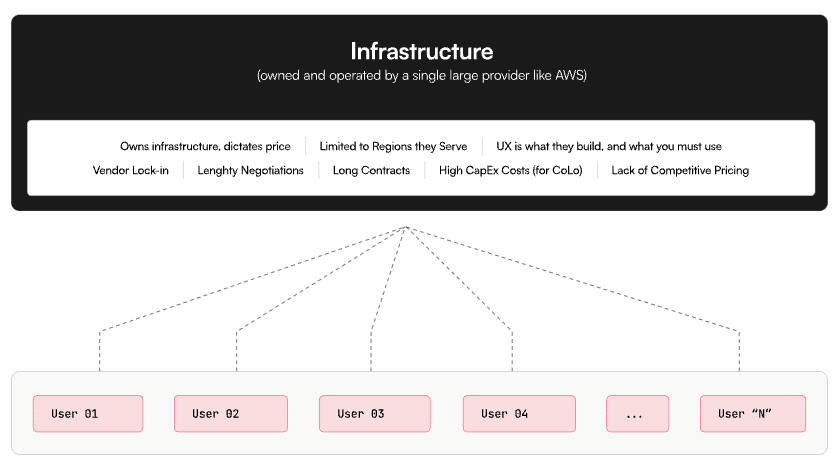Click the Infrastructure heading
The image size is (838, 461).
coord(422,51)
